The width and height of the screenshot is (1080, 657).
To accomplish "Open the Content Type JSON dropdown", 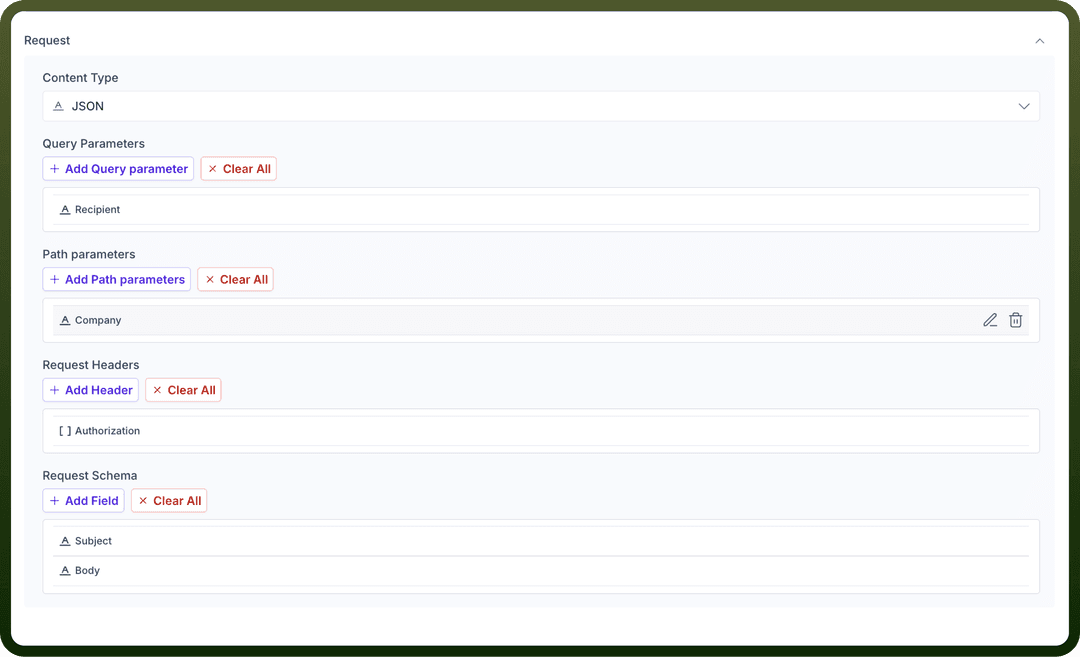I will (541, 106).
